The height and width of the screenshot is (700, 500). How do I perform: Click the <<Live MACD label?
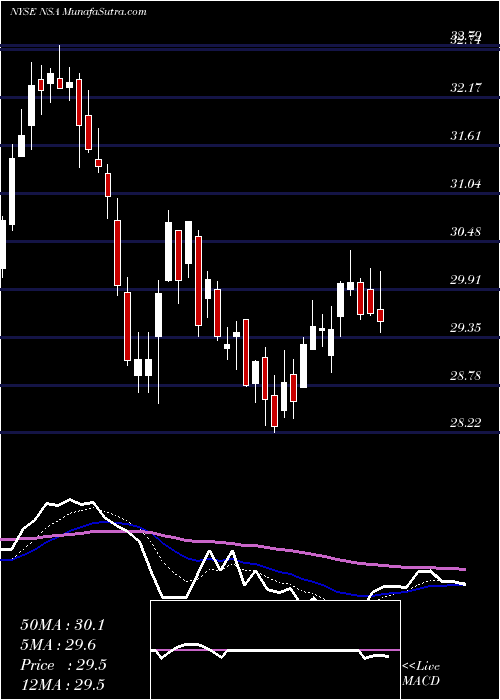tap(421, 674)
